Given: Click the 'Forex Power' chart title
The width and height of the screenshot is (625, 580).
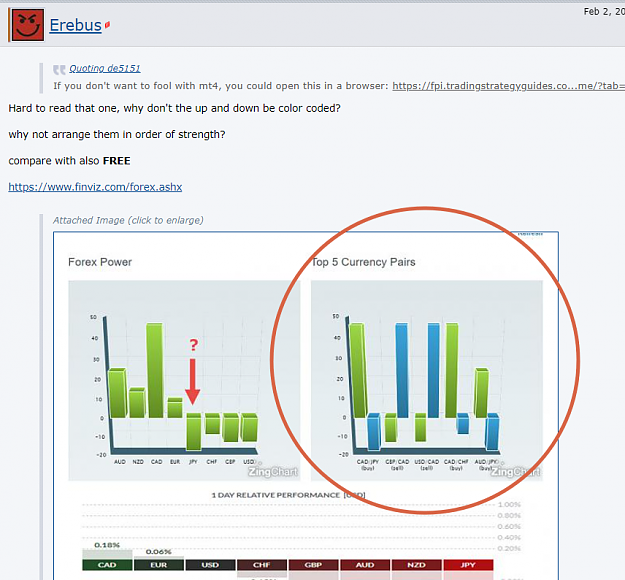Looking at the screenshot, I should 100,262.
